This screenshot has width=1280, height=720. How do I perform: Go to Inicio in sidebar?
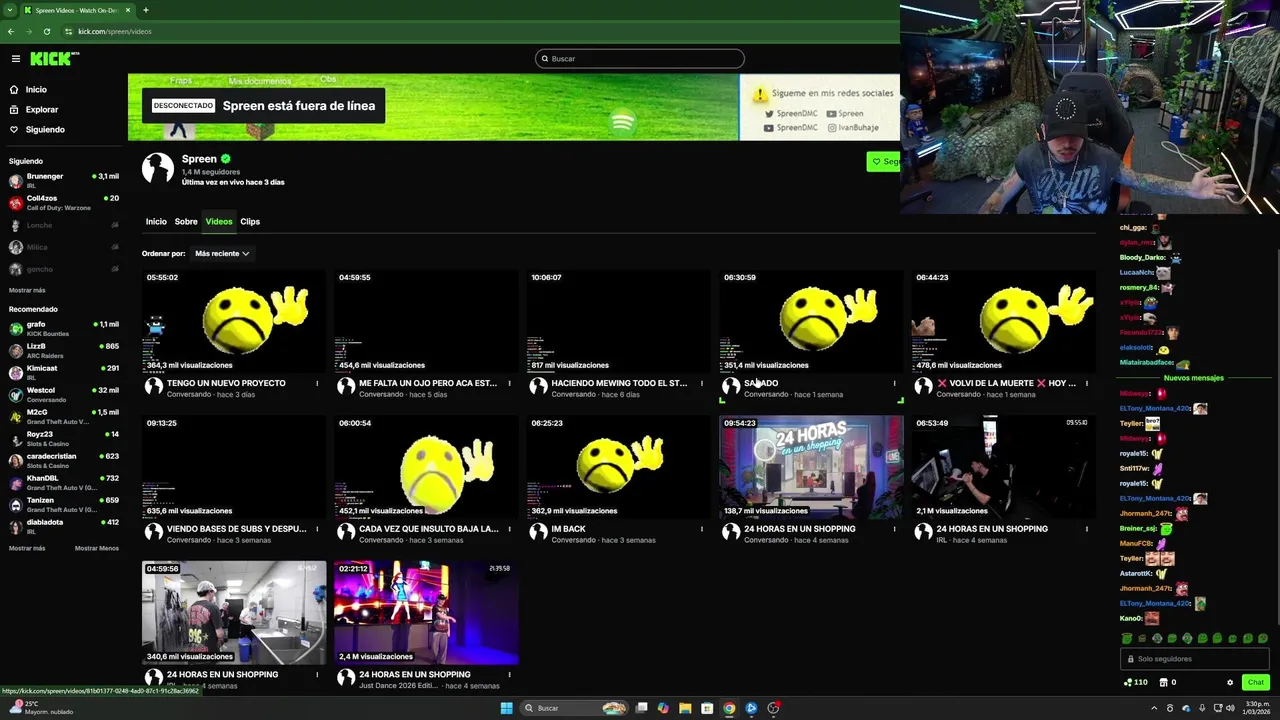tap(36, 89)
